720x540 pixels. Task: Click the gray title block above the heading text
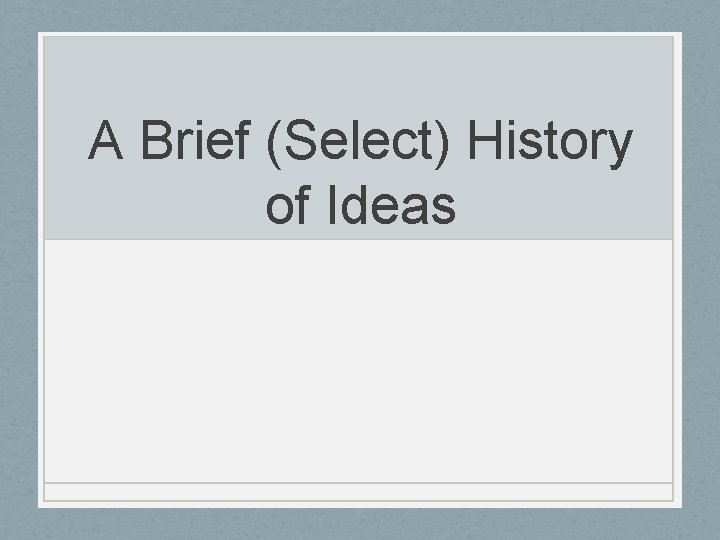[x=359, y=73]
